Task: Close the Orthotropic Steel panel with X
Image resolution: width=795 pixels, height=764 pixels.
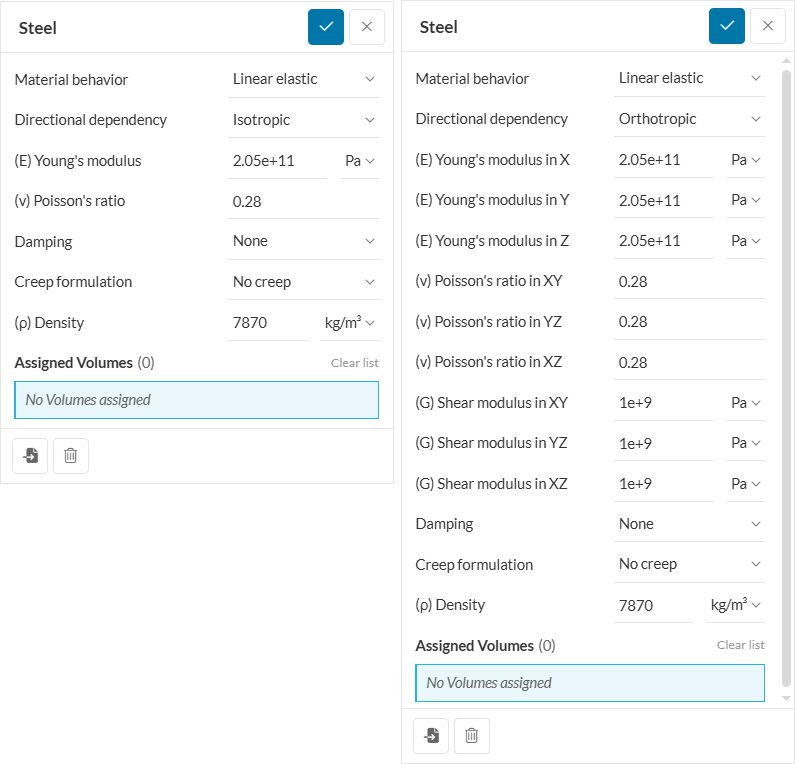Action: (x=767, y=26)
